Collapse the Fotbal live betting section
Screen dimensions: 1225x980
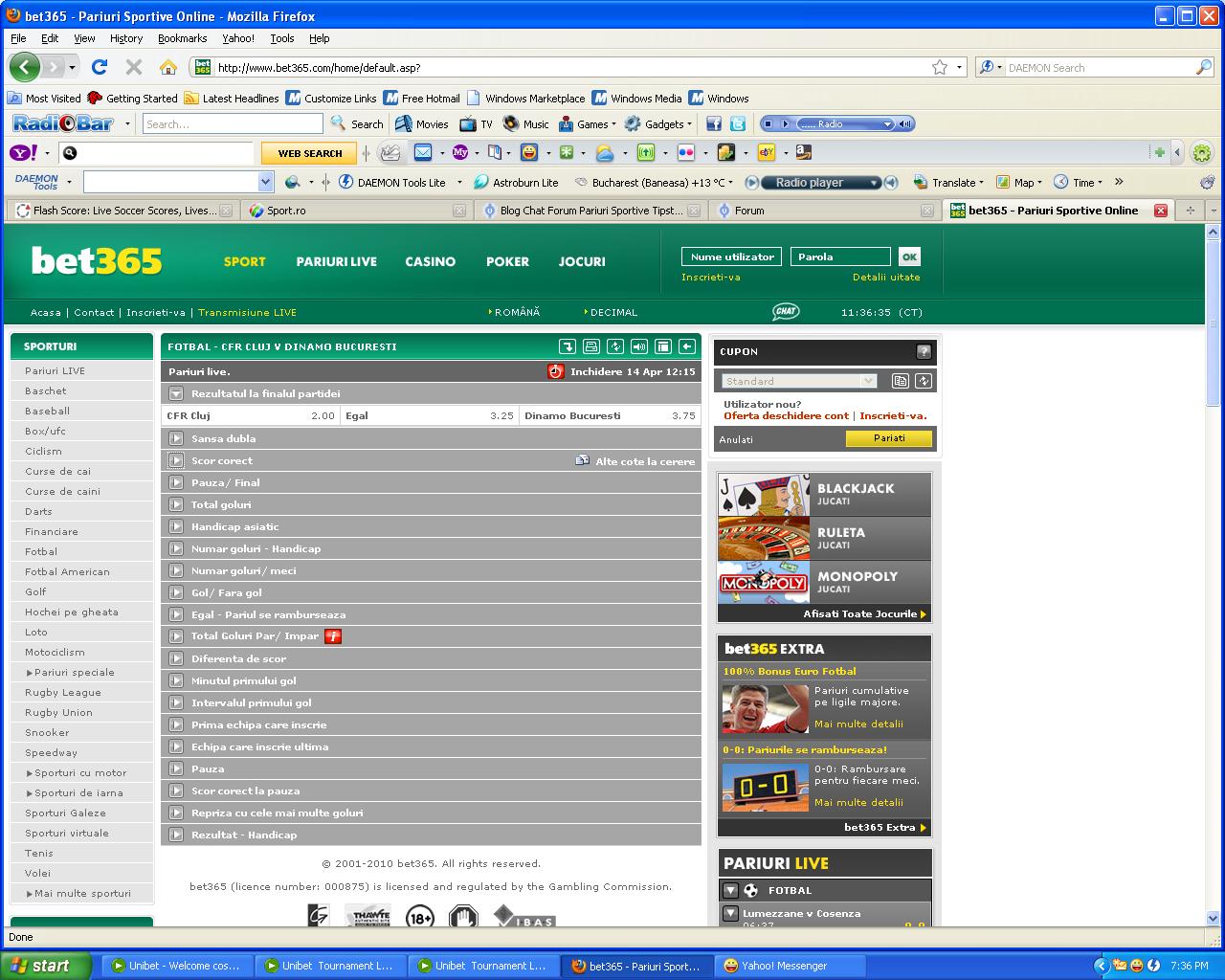coord(730,890)
